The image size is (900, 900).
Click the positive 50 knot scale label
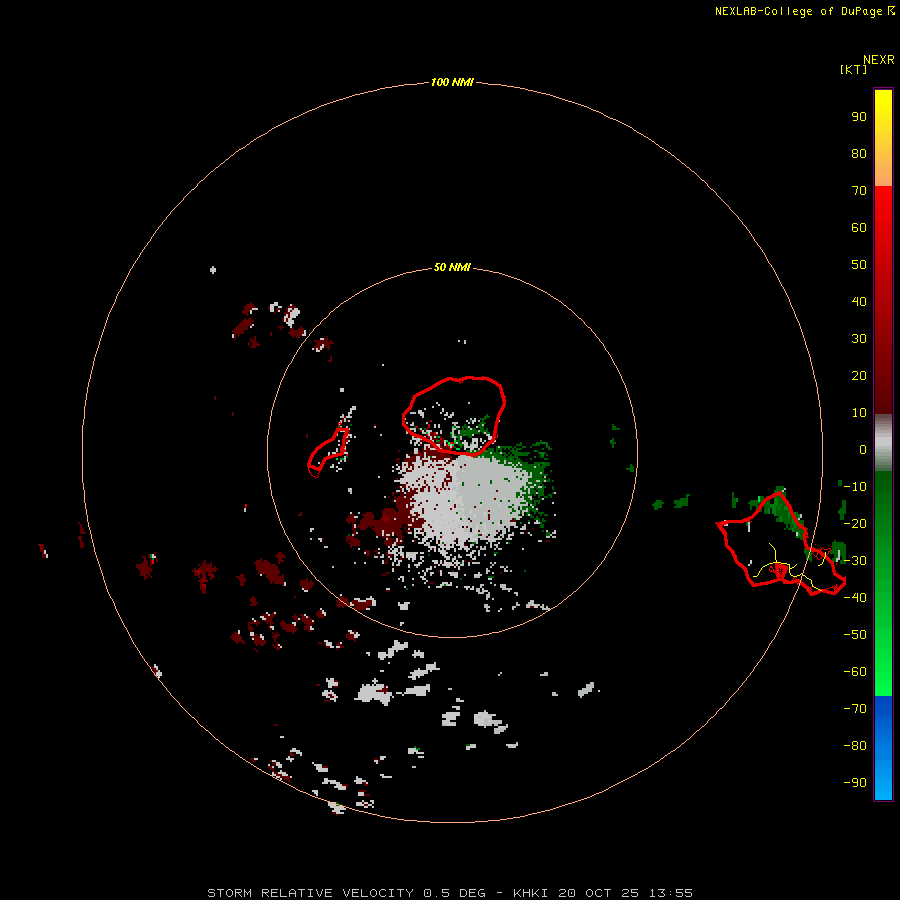coord(859,265)
